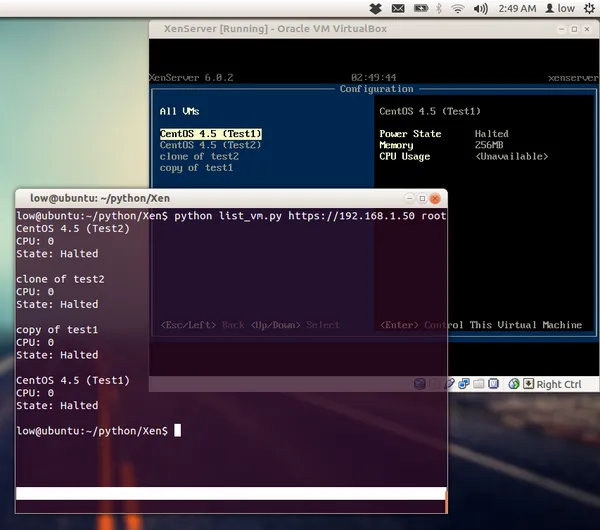Viewport: 600px width, 530px height.
Task: Click CentOS 4.5 (Test1) output line in terminal
Action: coord(73,380)
